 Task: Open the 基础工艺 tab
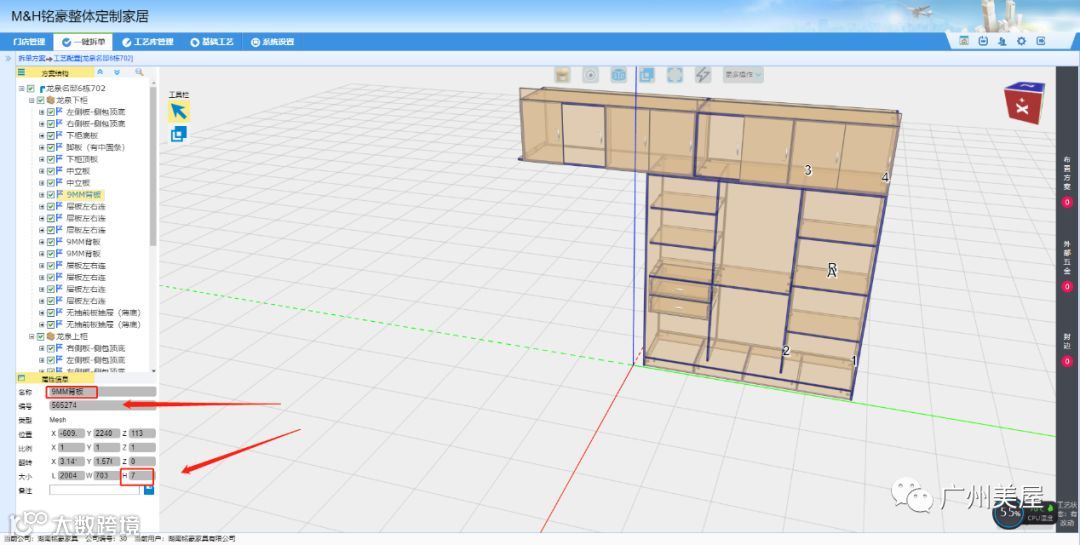[212, 42]
